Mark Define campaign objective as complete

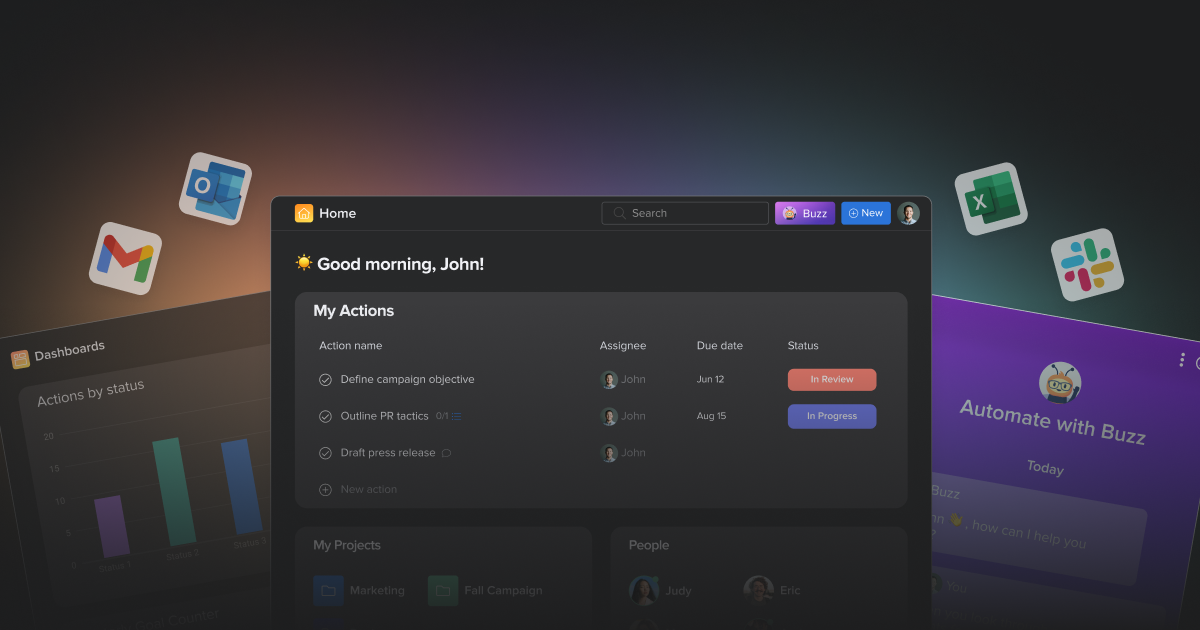325,380
